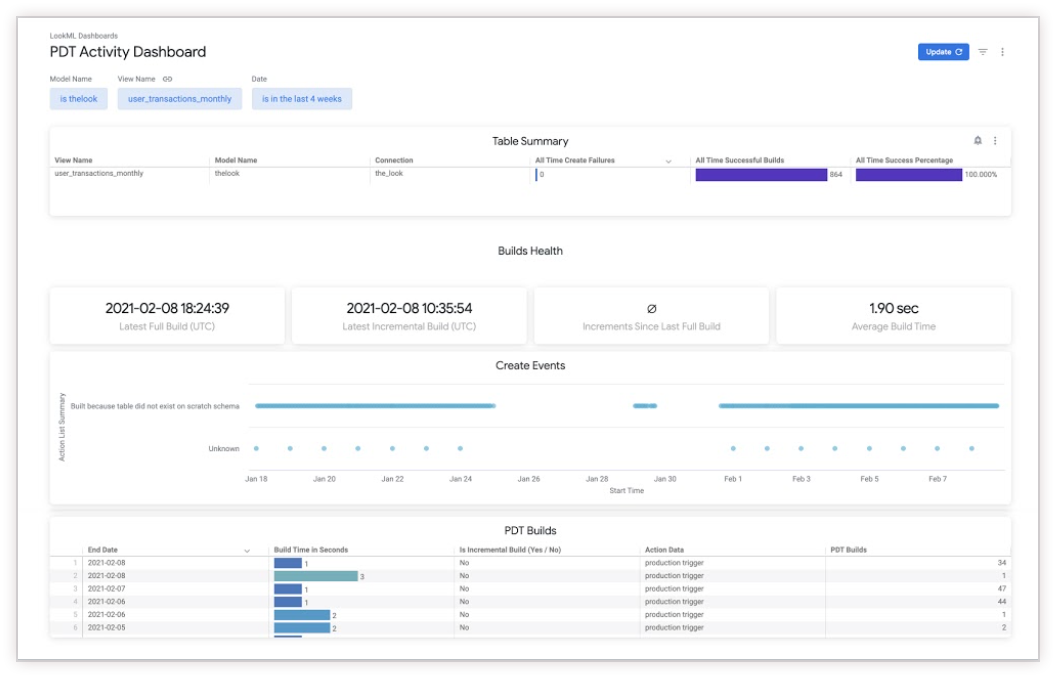This screenshot has width=1056, height=678.
Task: Open the View Name filter user_transactions_monthly
Action: click(179, 99)
